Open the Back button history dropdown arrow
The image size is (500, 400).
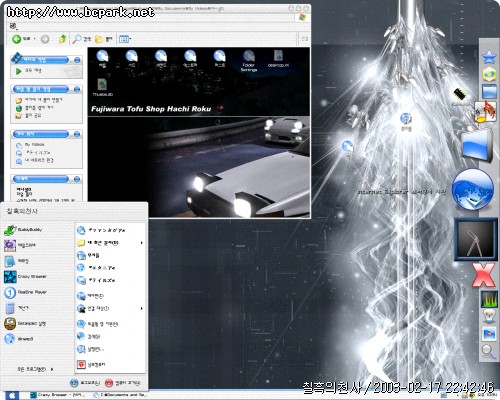click(x=35, y=39)
